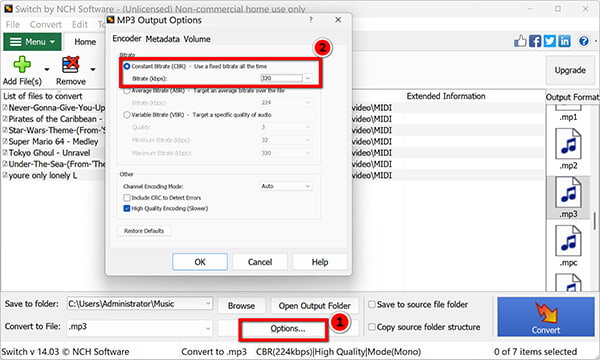The width and height of the screenshot is (600, 360).
Task: Click the blue help question icon
Action: pyautogui.click(x=584, y=41)
